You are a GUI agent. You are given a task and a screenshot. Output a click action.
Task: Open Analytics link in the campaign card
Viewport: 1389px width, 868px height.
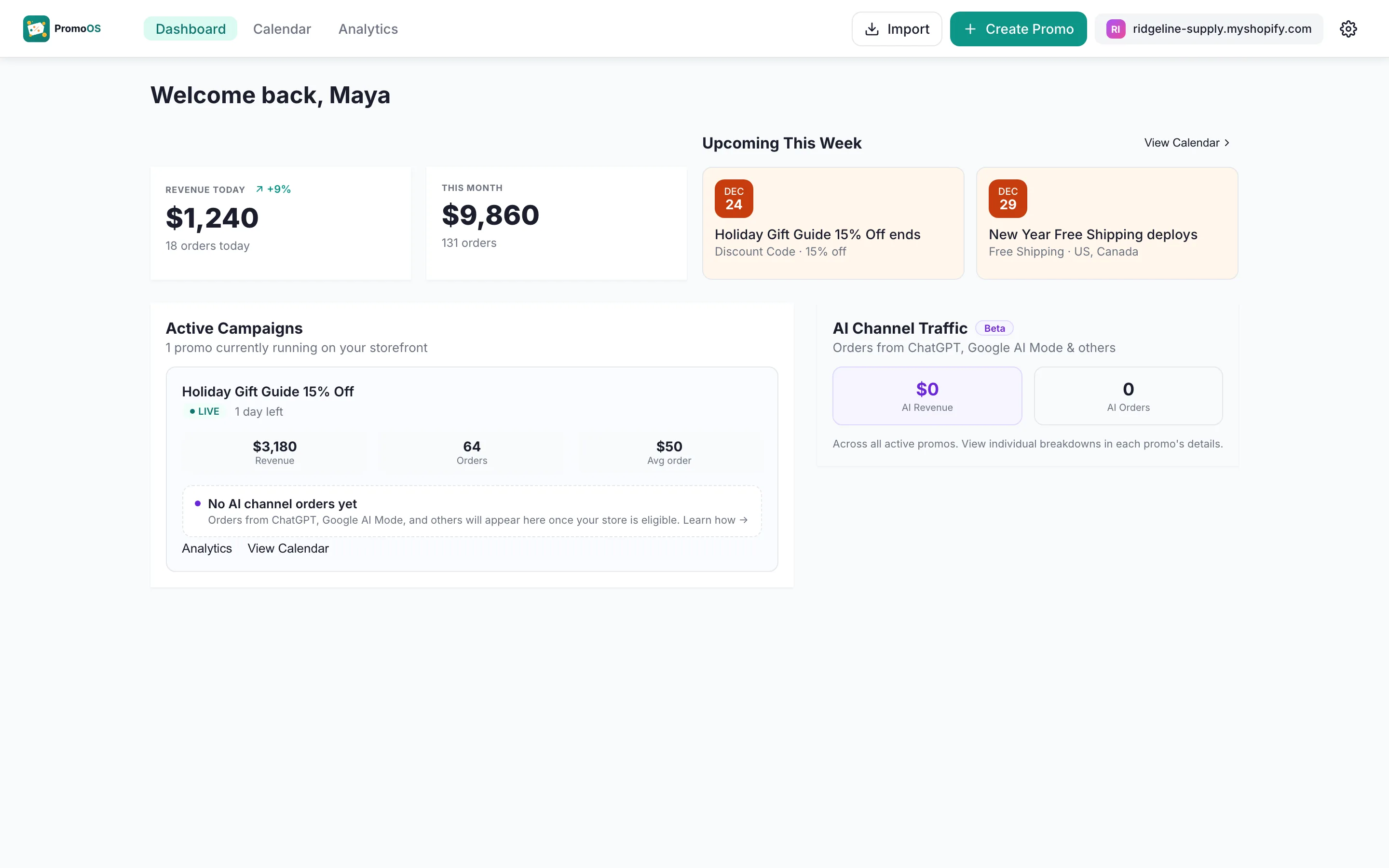point(206,548)
